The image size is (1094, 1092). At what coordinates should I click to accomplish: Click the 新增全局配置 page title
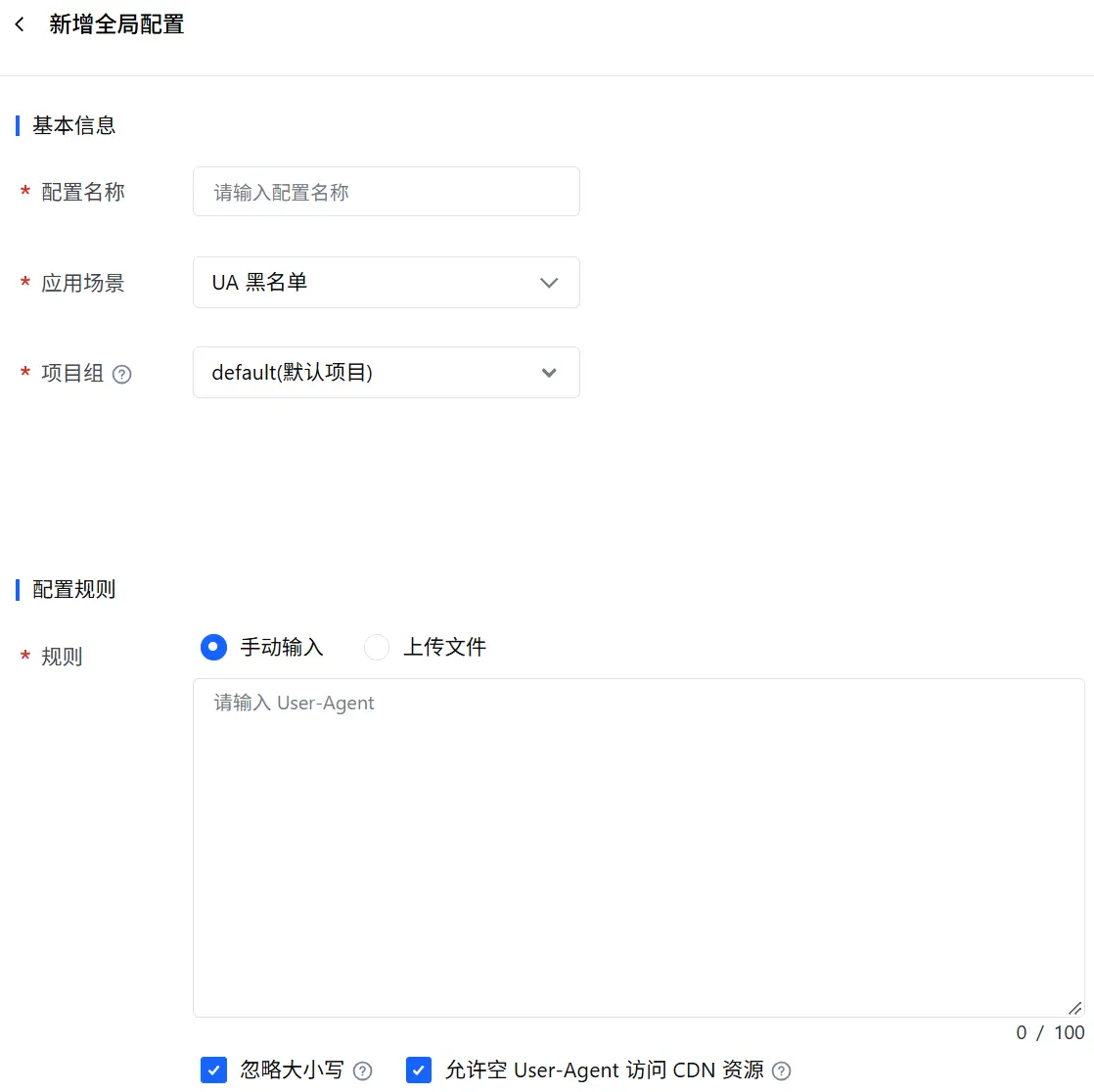pos(116,24)
